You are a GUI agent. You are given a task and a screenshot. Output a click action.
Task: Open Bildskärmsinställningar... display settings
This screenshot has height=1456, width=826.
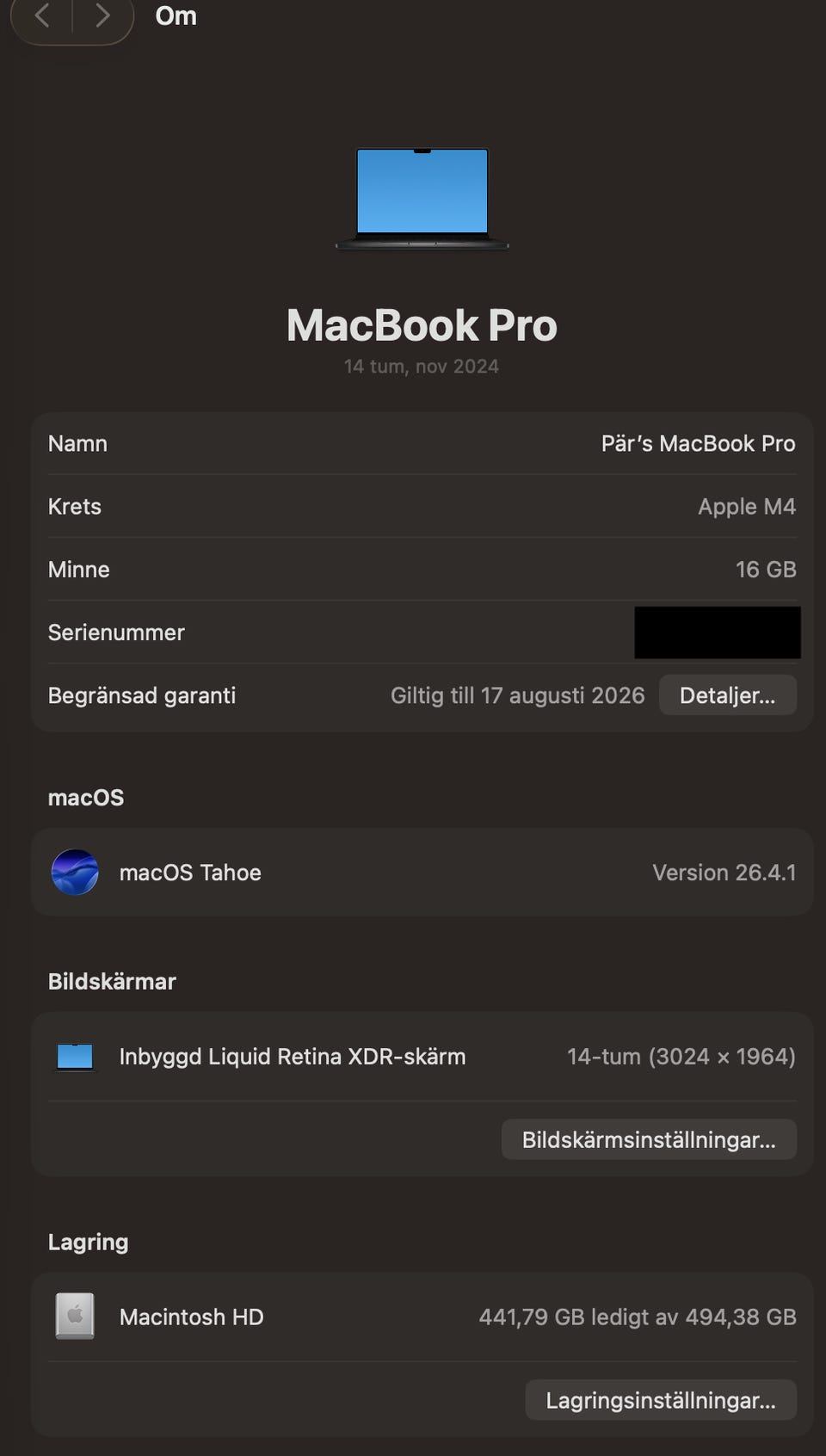click(x=649, y=1139)
